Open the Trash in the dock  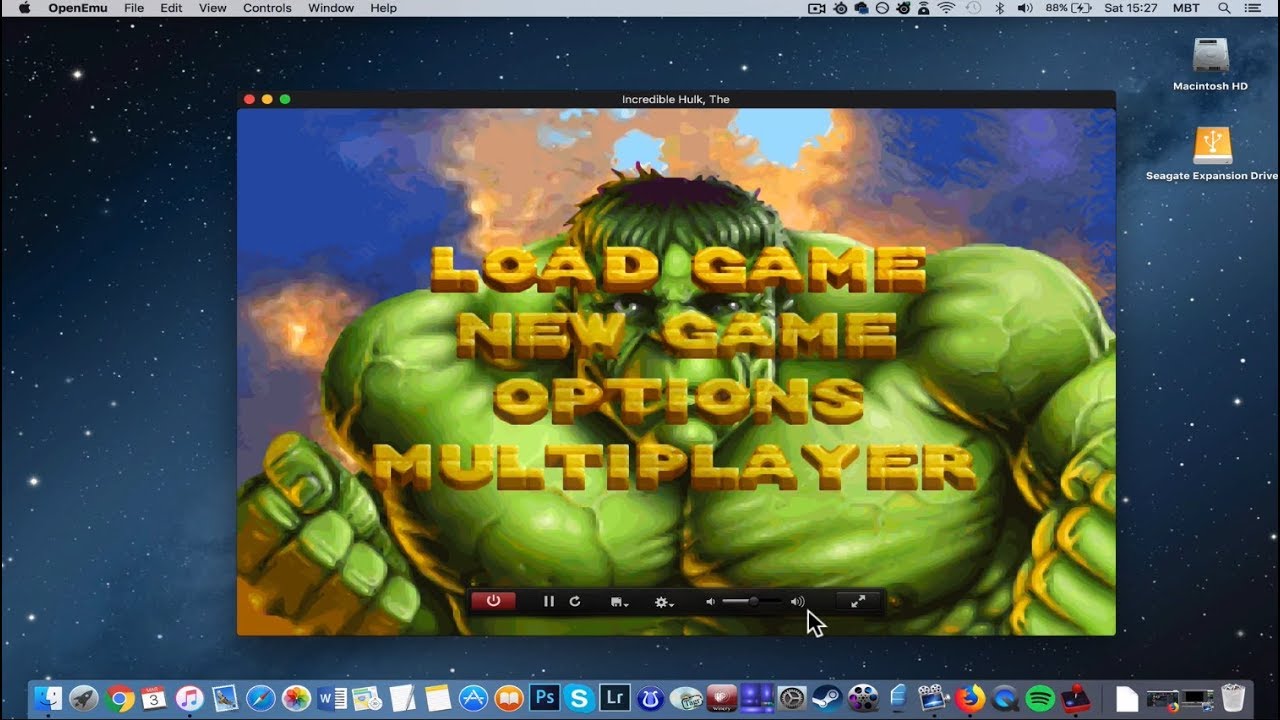[x=1233, y=698]
